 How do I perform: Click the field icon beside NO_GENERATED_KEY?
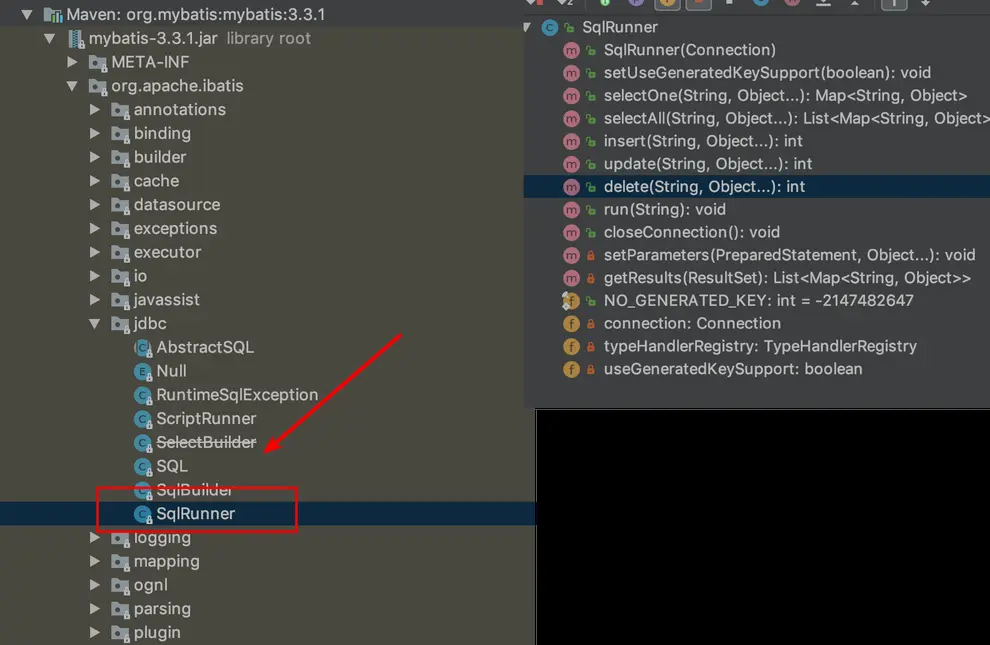(571, 301)
